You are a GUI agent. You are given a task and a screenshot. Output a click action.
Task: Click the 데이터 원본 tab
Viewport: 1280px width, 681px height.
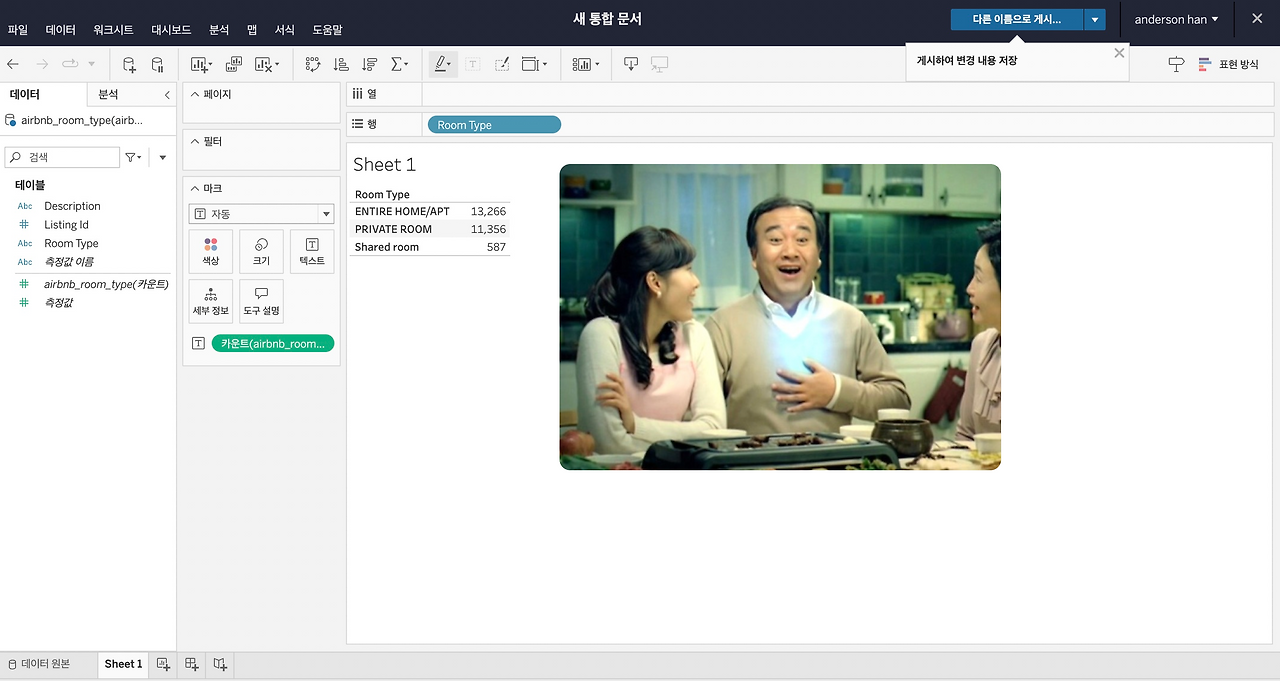click(x=38, y=664)
